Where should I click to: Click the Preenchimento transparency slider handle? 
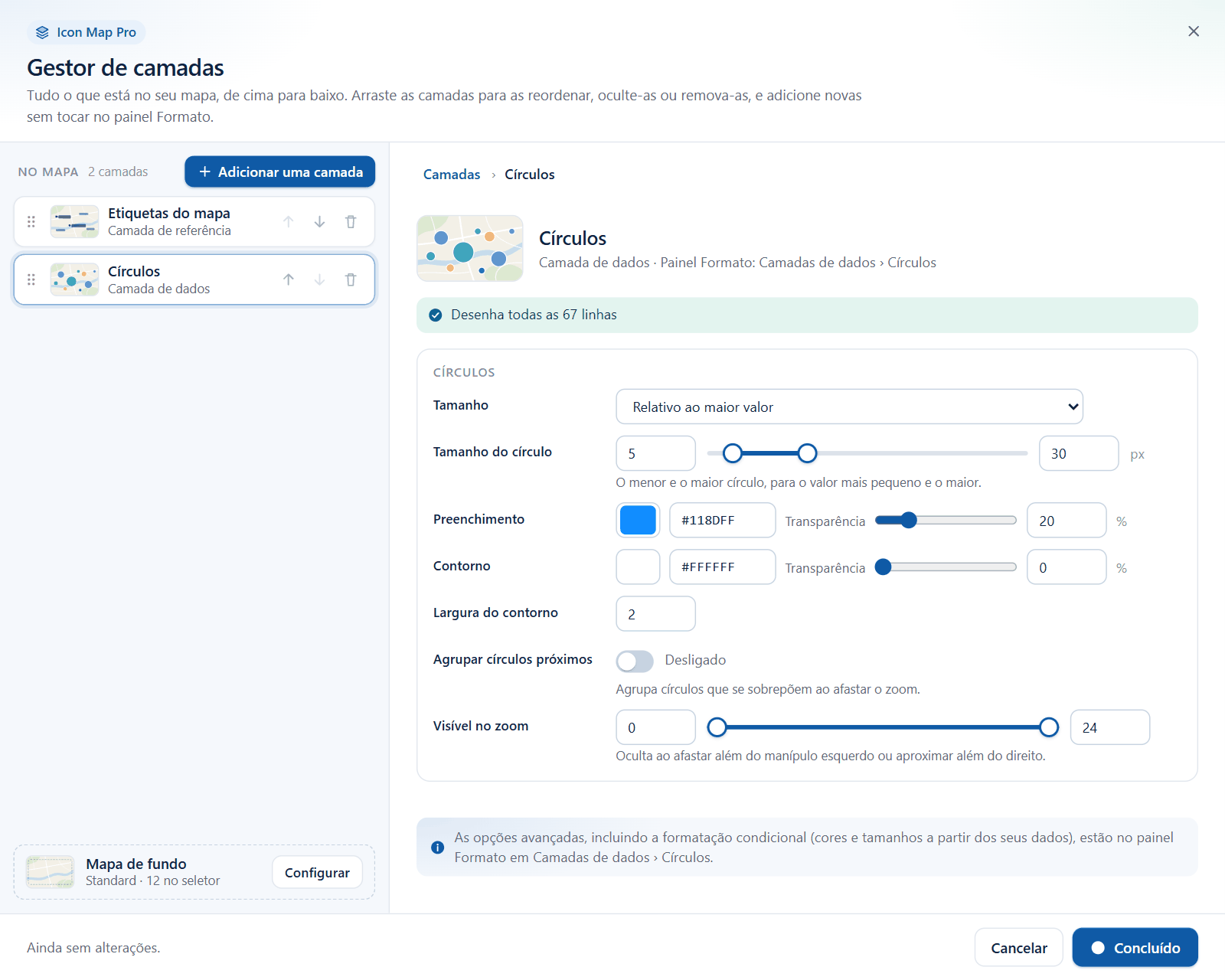(x=909, y=521)
